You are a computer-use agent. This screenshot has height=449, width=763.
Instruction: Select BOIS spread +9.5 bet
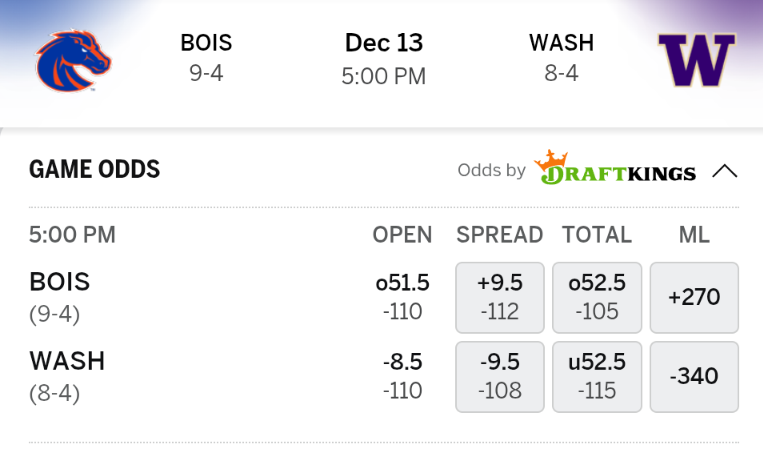pyautogui.click(x=500, y=298)
